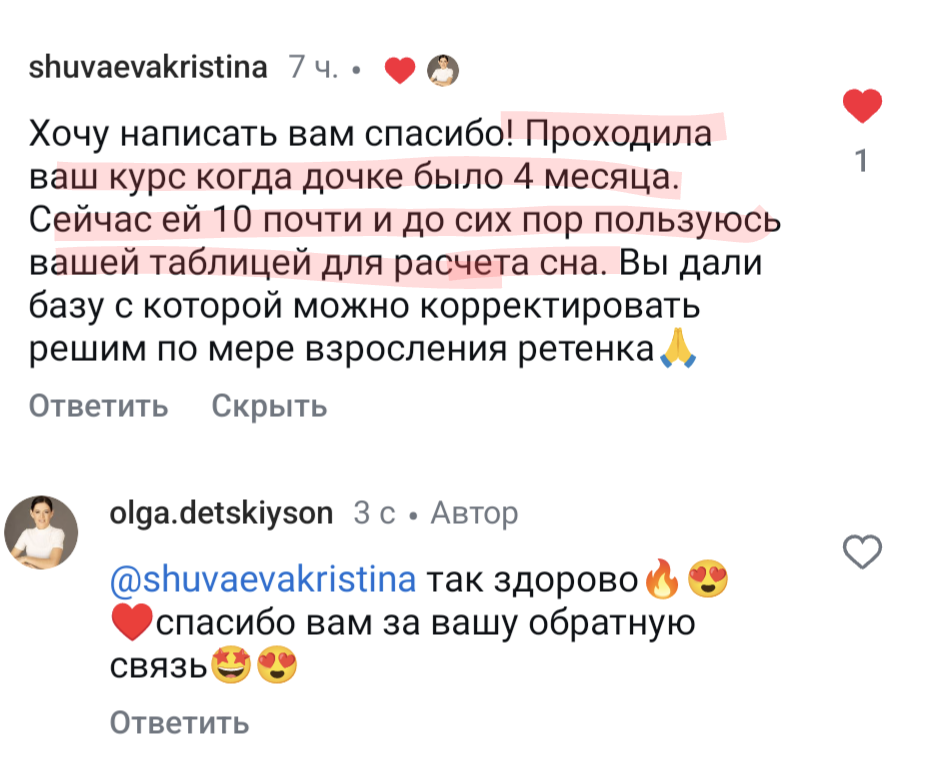
Task: Hide the comment with Скрыть
Action: click(x=270, y=406)
